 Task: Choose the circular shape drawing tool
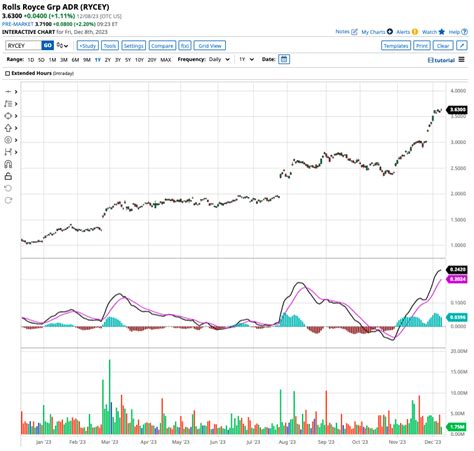pyautogui.click(x=8, y=116)
